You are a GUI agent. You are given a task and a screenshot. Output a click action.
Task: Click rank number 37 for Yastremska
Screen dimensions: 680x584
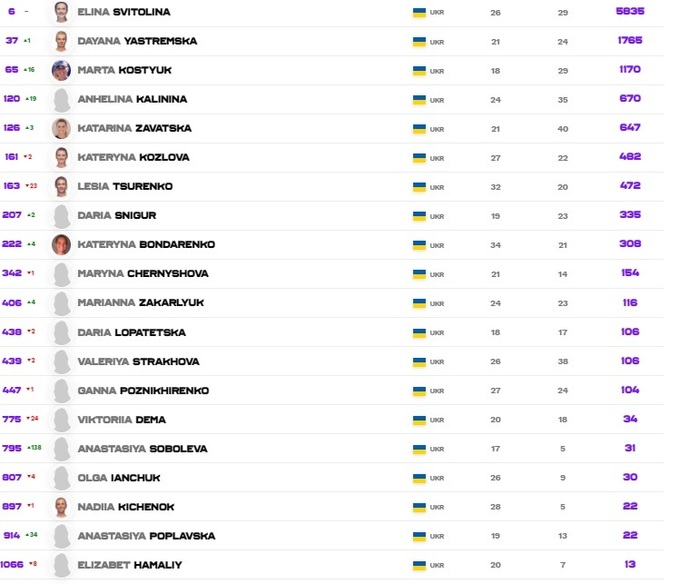click(x=12, y=41)
